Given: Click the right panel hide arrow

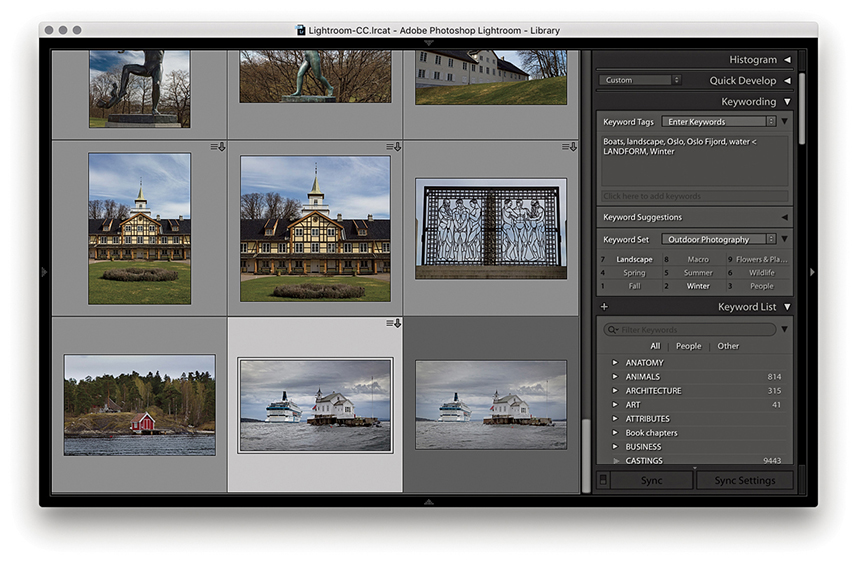Looking at the screenshot, I should (811, 272).
